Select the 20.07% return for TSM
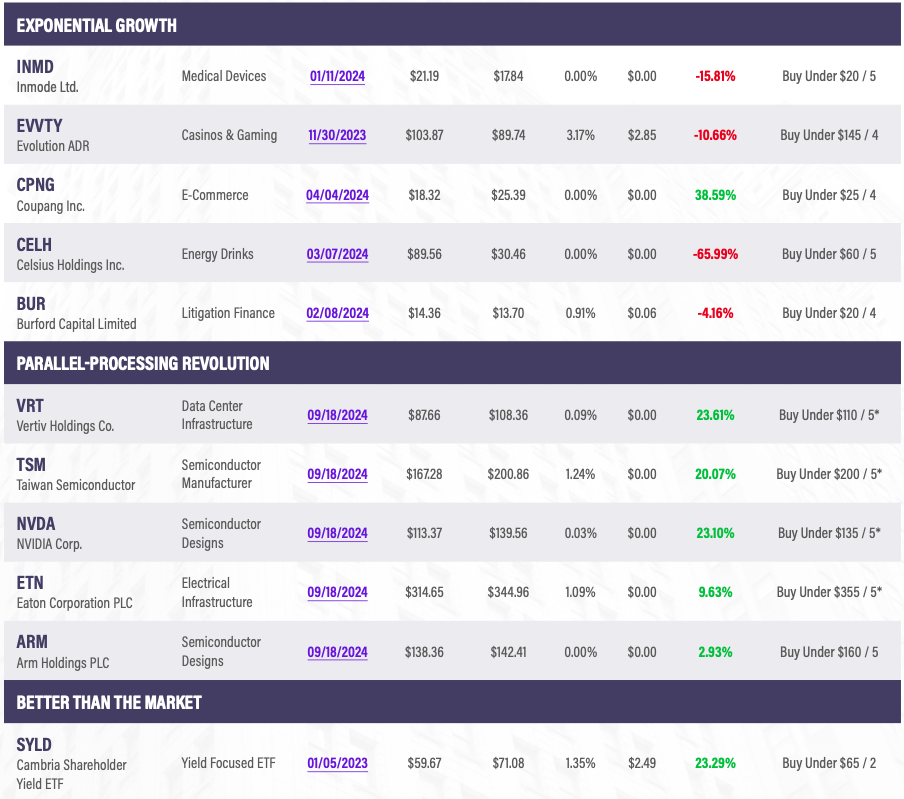The height and width of the screenshot is (799, 904). [x=715, y=474]
